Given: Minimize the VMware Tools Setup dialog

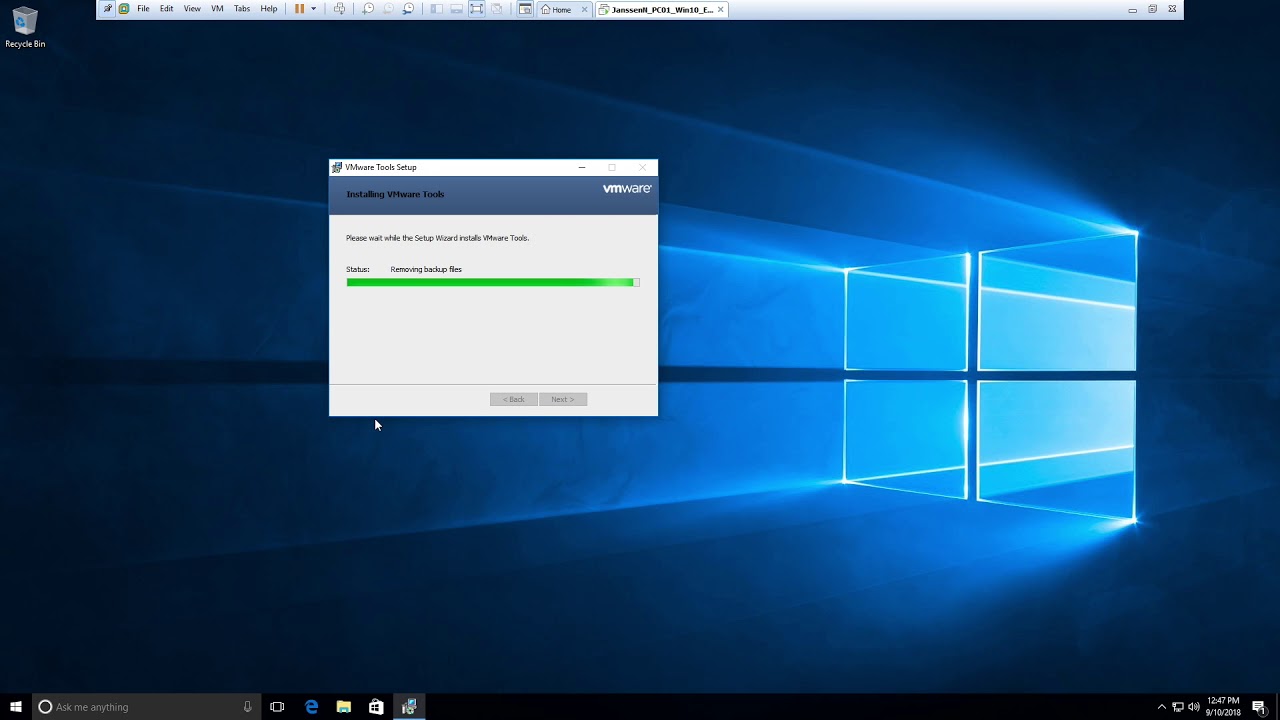Looking at the screenshot, I should click(x=582, y=167).
